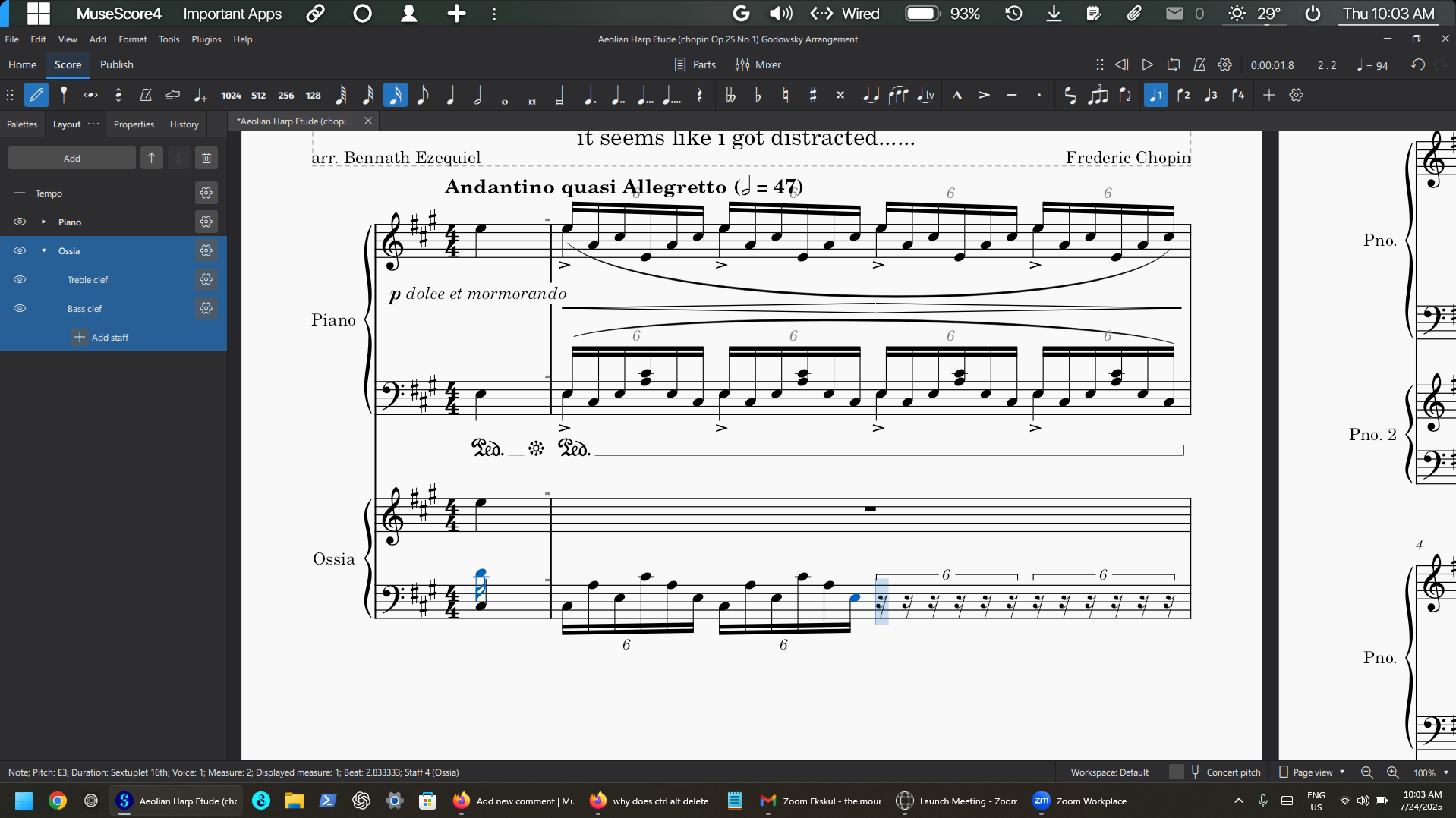Select 32nd note duration
The image size is (1456, 818).
(368, 96)
